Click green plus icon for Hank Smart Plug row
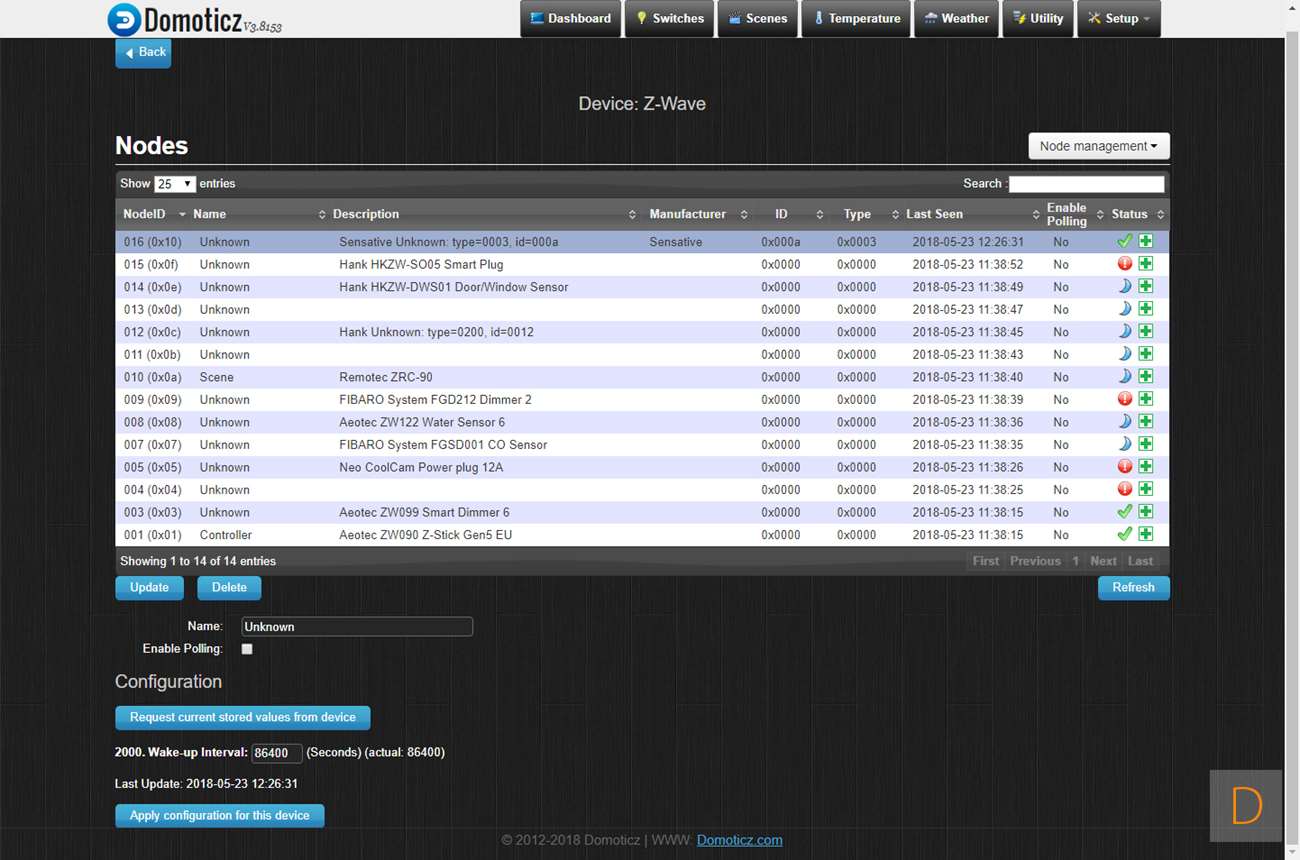Screen dimensions: 1300x860 click(x=1145, y=264)
